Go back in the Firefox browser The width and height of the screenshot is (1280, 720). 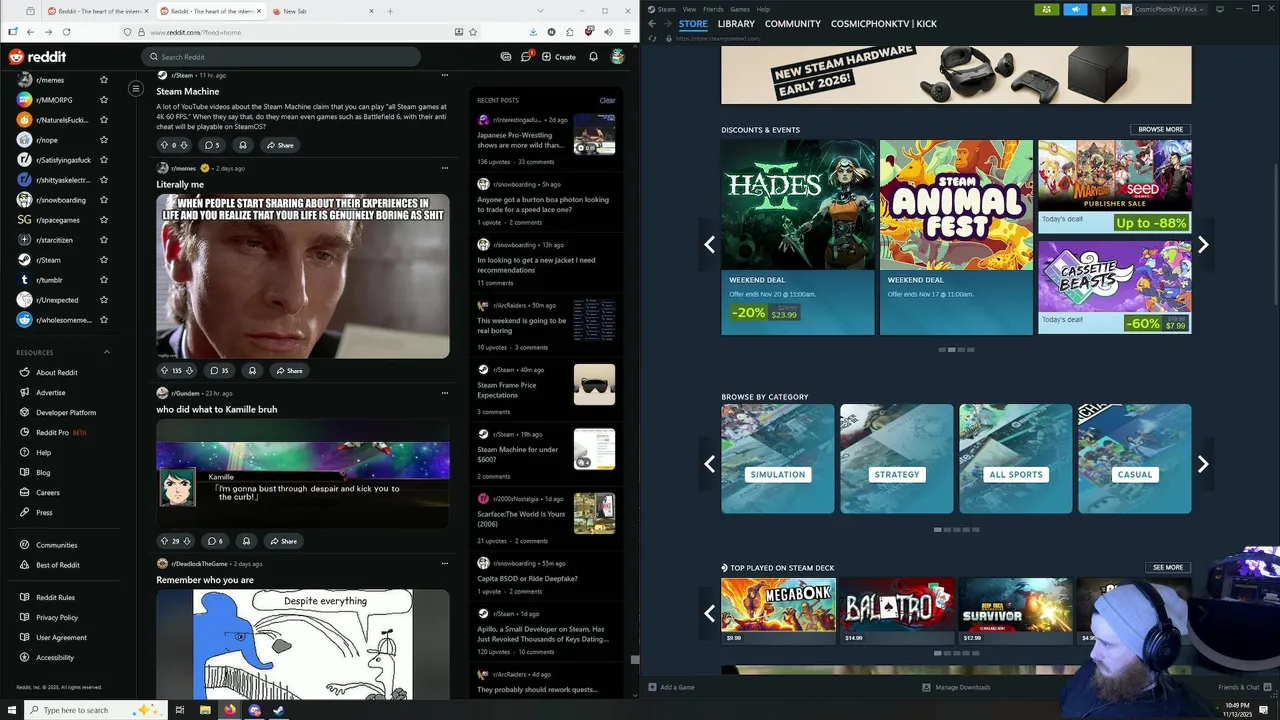point(30,32)
